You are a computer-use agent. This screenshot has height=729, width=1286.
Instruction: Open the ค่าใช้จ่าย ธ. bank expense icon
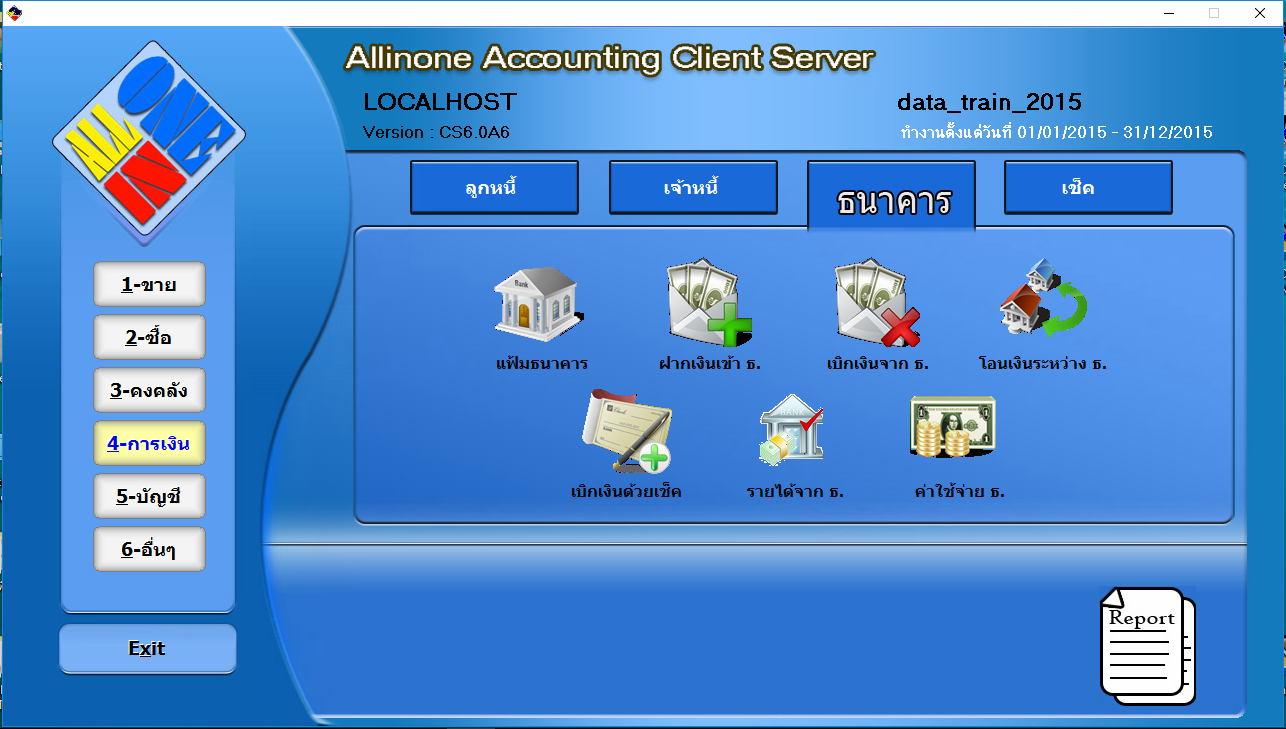[x=953, y=427]
